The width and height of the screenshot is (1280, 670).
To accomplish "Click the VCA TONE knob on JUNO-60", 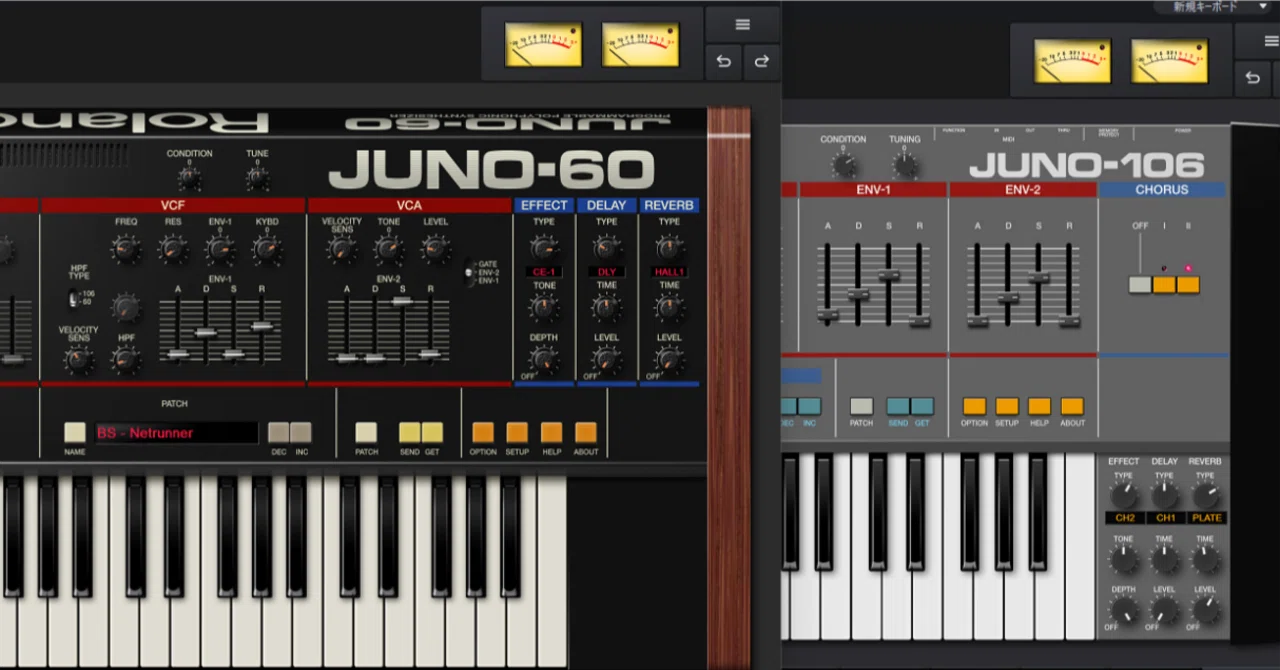I will 389,250.
